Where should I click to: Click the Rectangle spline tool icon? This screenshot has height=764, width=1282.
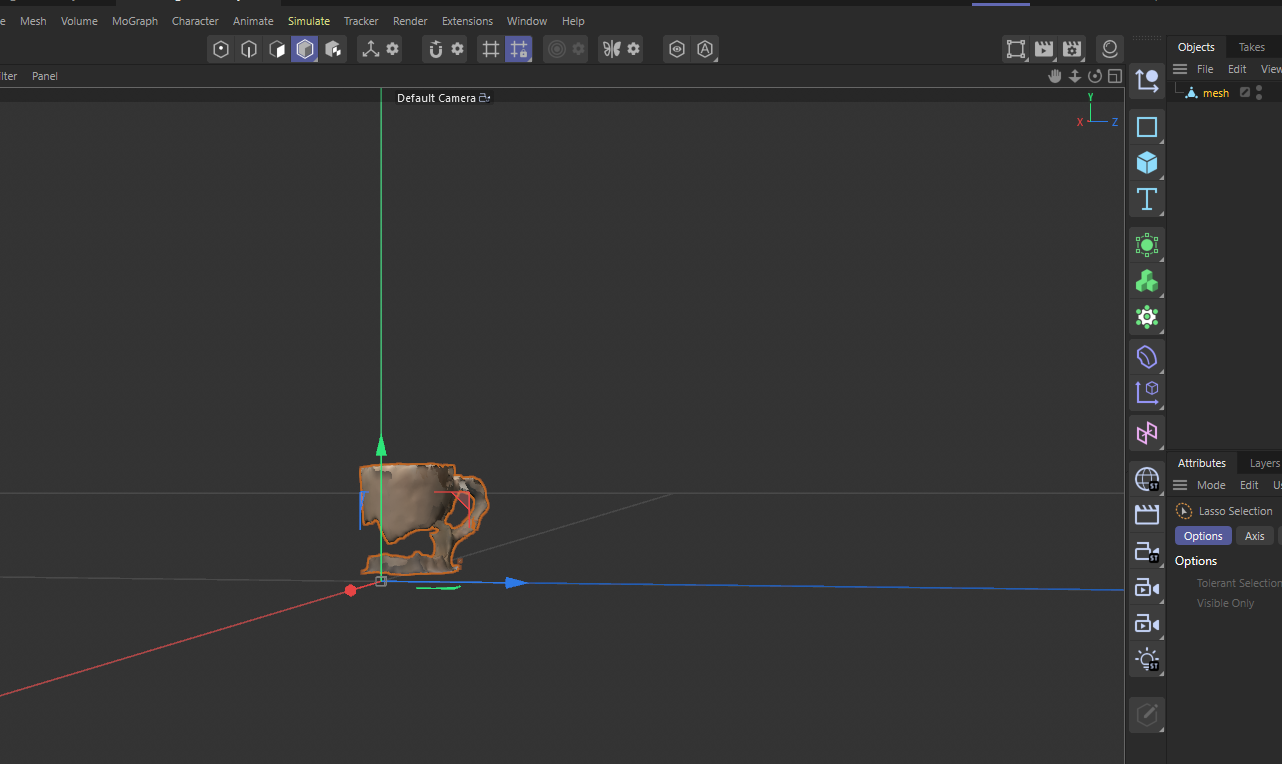pos(1147,126)
